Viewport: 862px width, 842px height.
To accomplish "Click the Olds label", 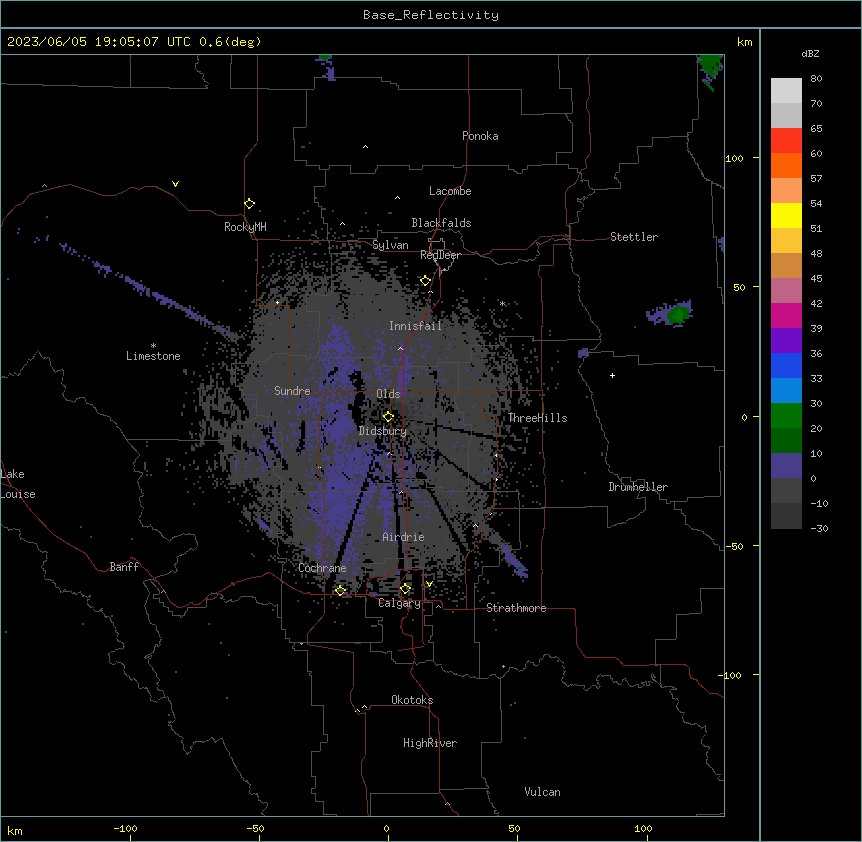I will pyautogui.click(x=388, y=394).
